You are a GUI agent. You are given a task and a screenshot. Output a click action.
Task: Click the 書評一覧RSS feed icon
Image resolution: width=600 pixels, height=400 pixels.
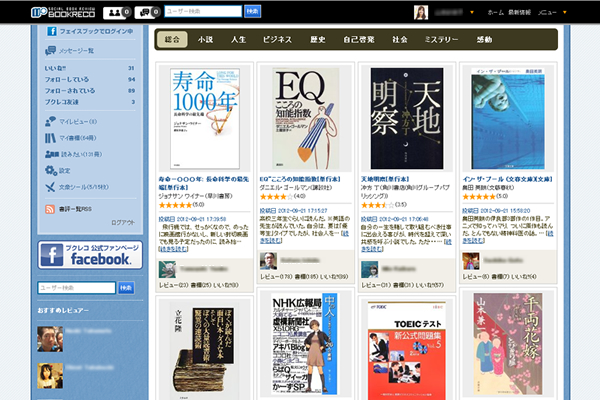(51, 208)
